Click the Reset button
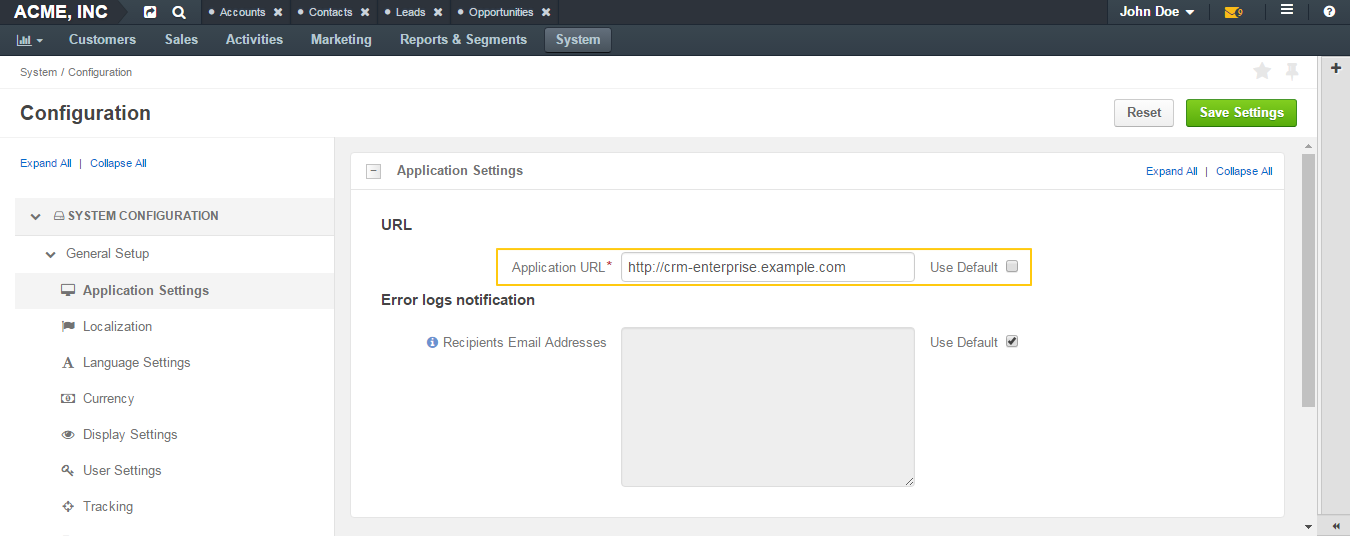This screenshot has height=536, width=1350. pos(1144,113)
